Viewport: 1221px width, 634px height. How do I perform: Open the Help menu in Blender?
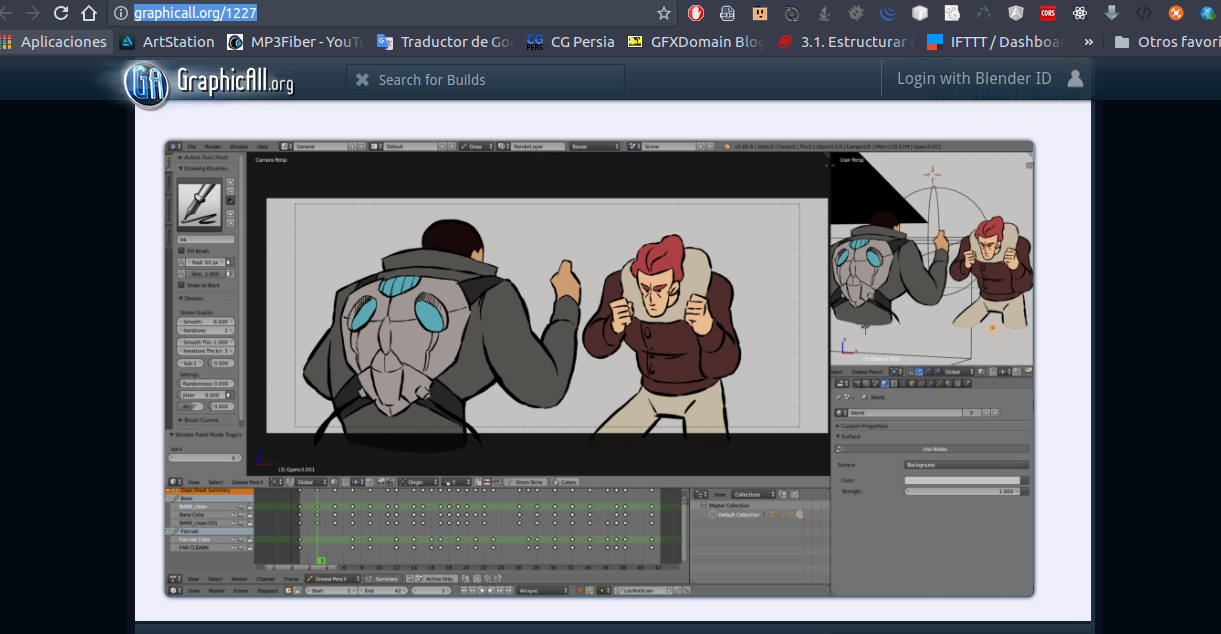coord(263,147)
